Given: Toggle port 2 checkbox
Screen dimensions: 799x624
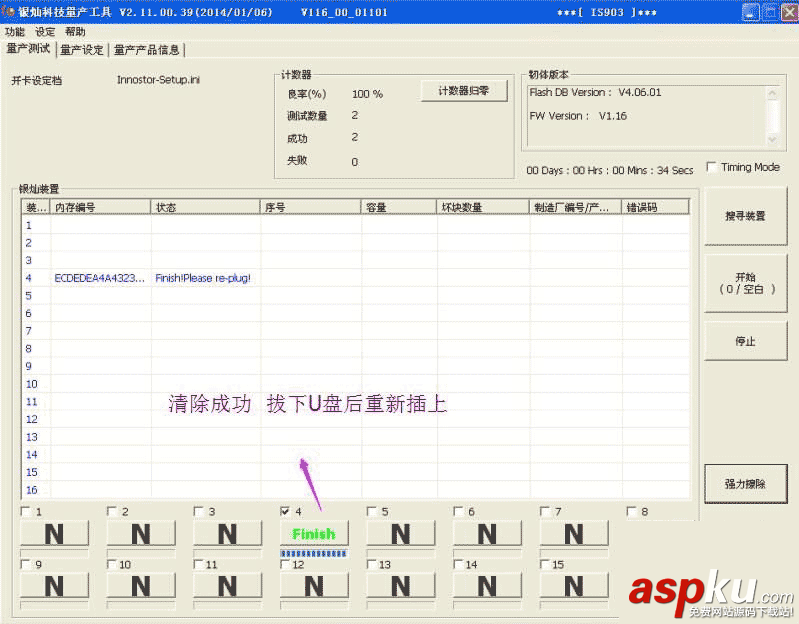Looking at the screenshot, I should tap(112, 511).
